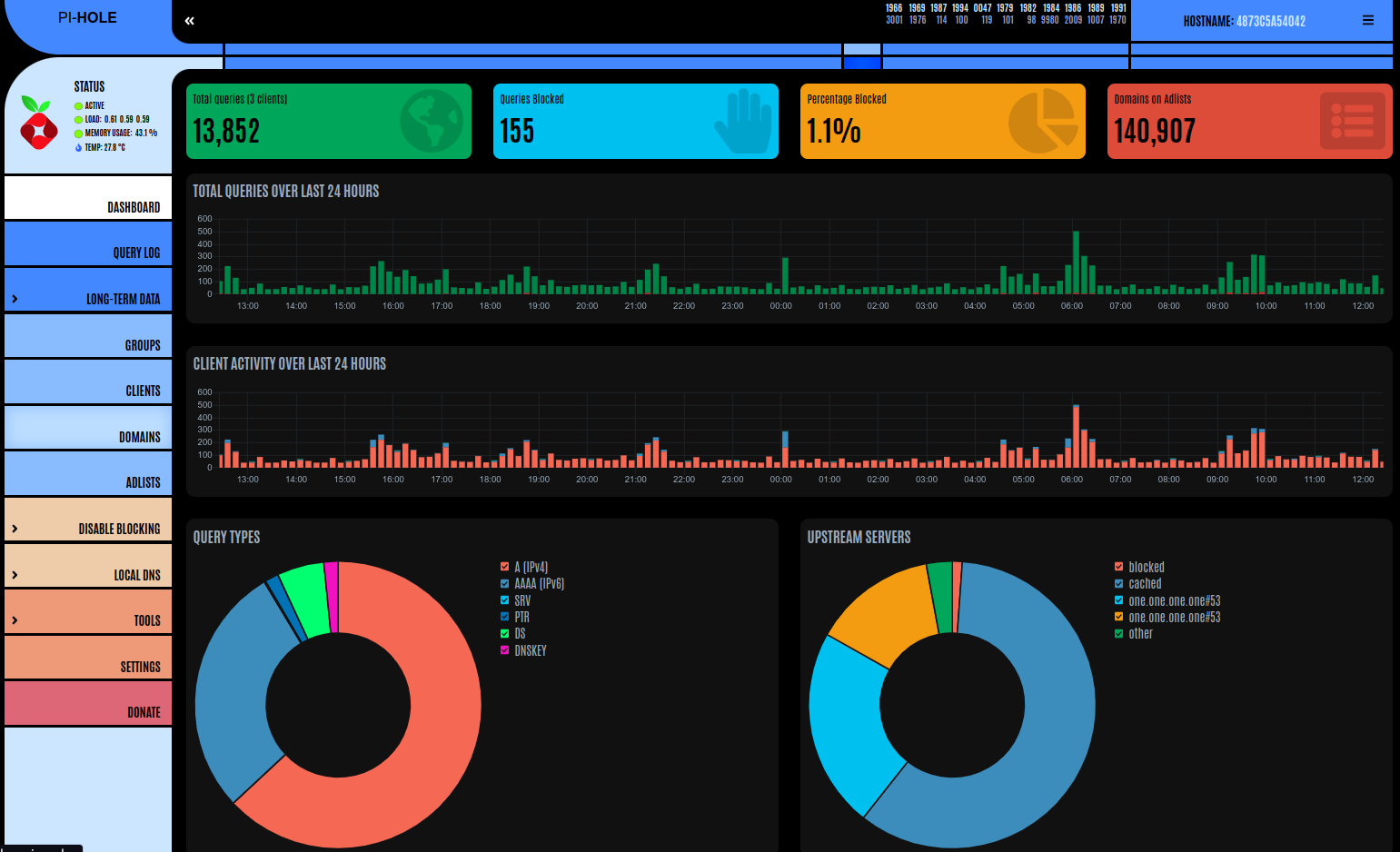Click the Memory Usage 43.1% text

point(121,134)
